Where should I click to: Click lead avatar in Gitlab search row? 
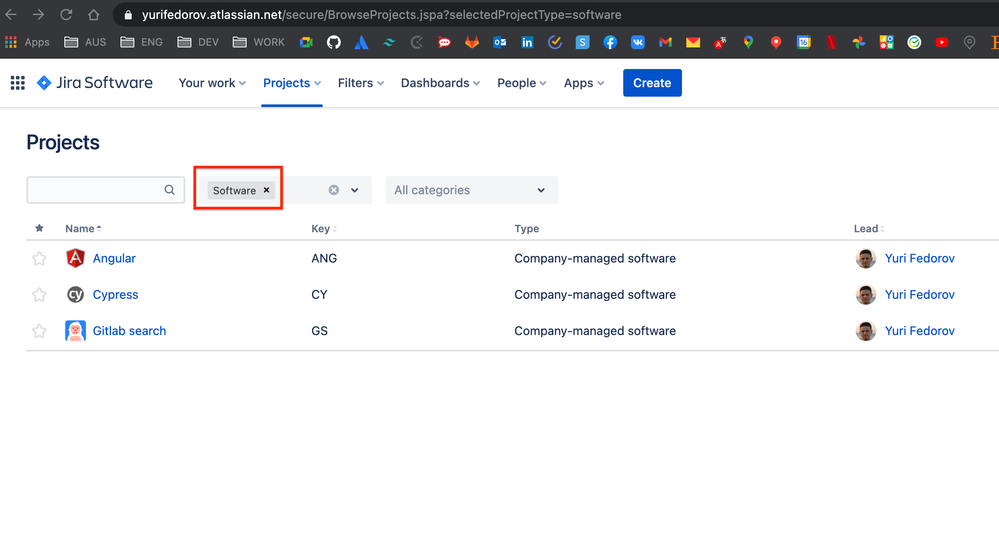(x=865, y=331)
